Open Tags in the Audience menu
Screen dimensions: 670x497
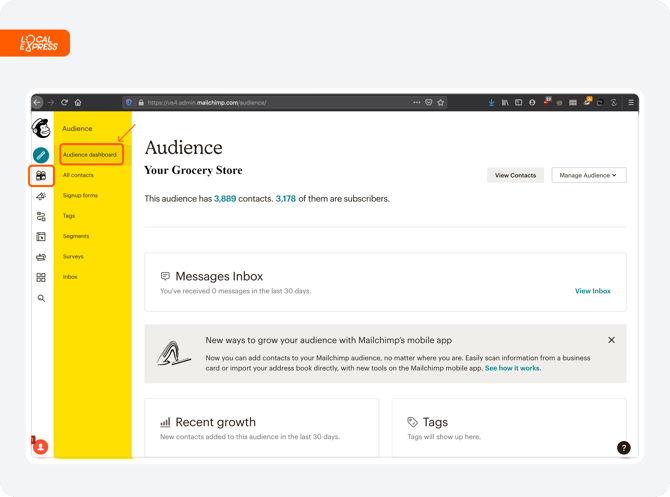click(69, 216)
